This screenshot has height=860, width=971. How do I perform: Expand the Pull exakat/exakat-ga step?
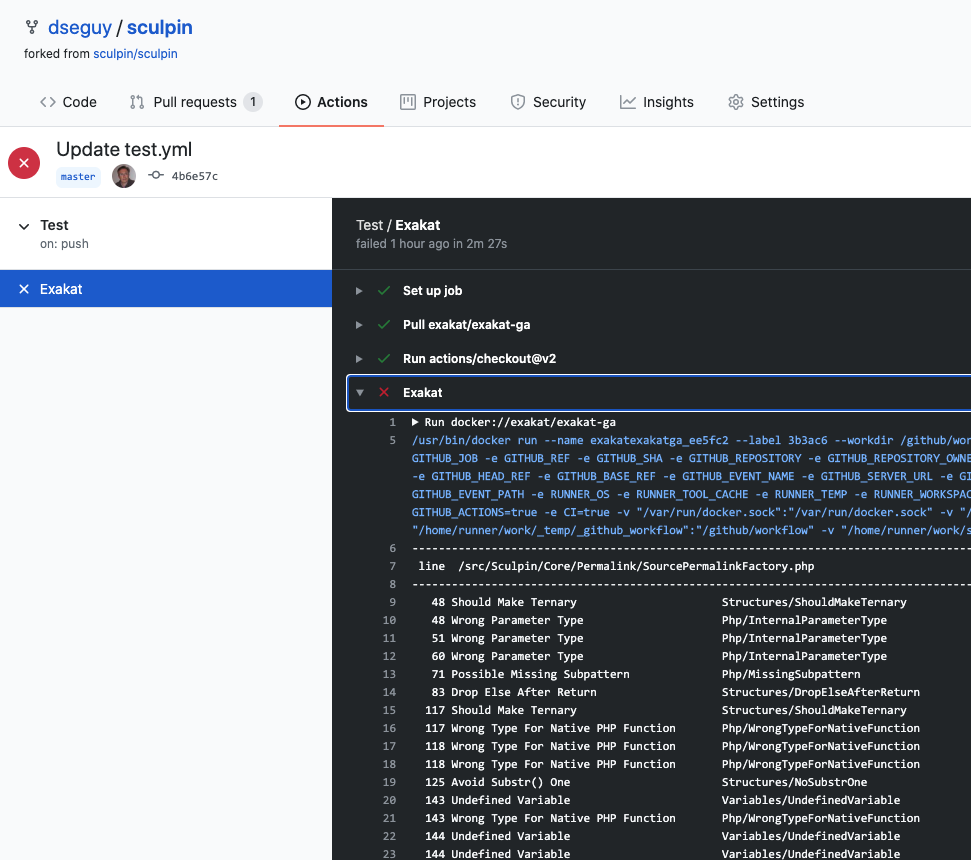[359, 325]
